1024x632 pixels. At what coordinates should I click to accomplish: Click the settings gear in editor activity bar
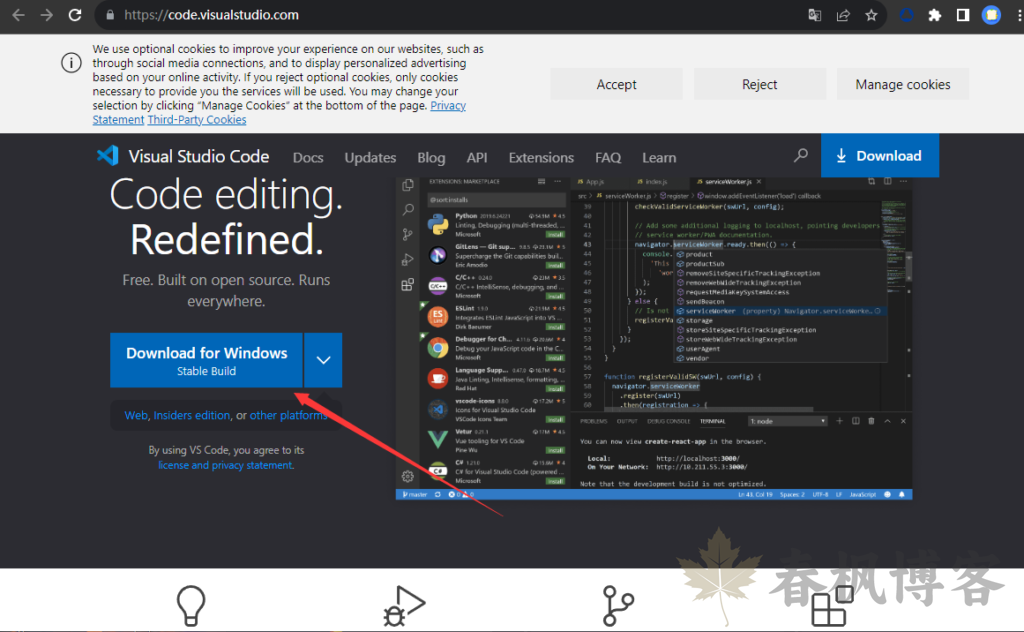click(408, 476)
